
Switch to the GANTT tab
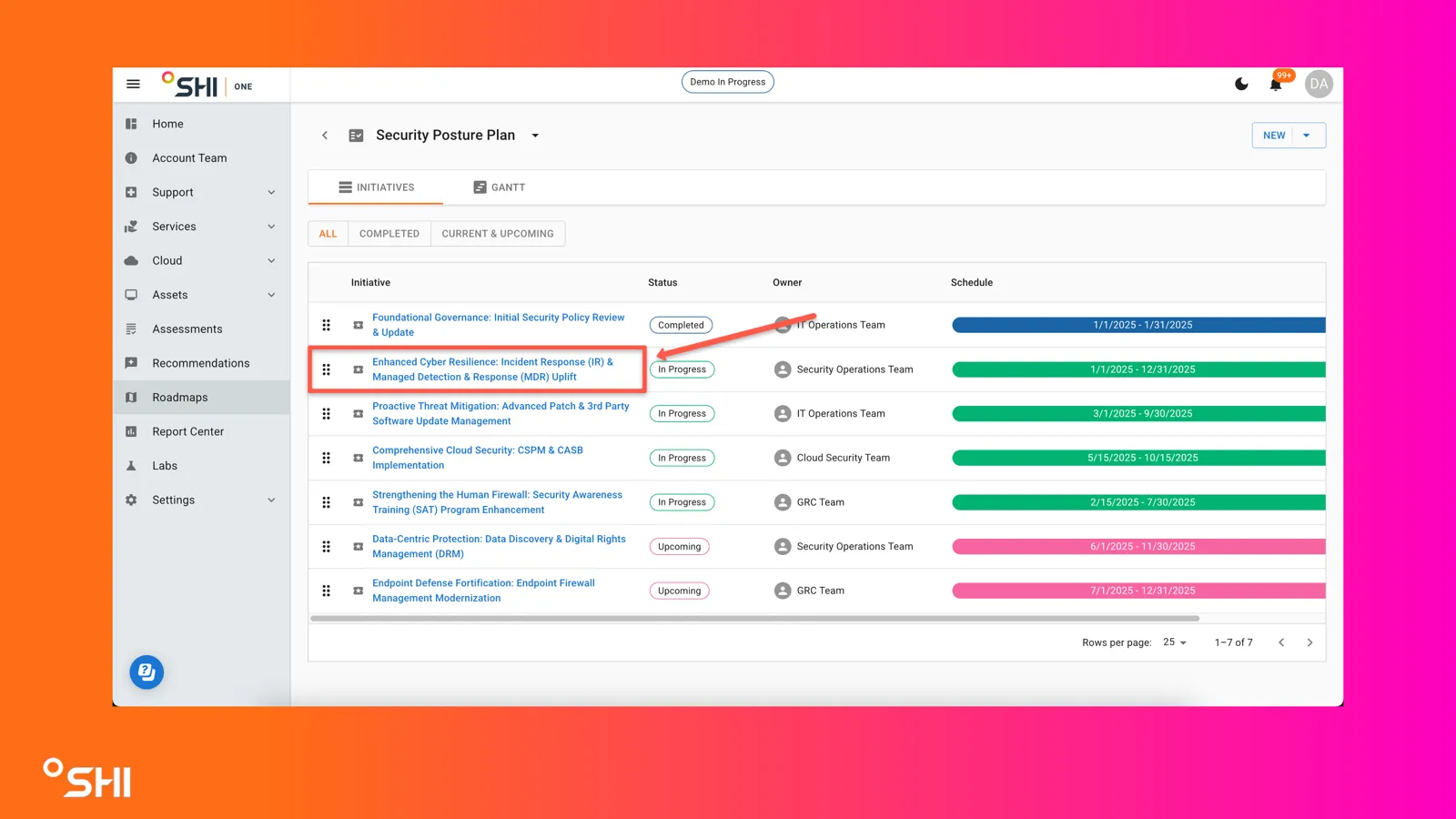(500, 187)
